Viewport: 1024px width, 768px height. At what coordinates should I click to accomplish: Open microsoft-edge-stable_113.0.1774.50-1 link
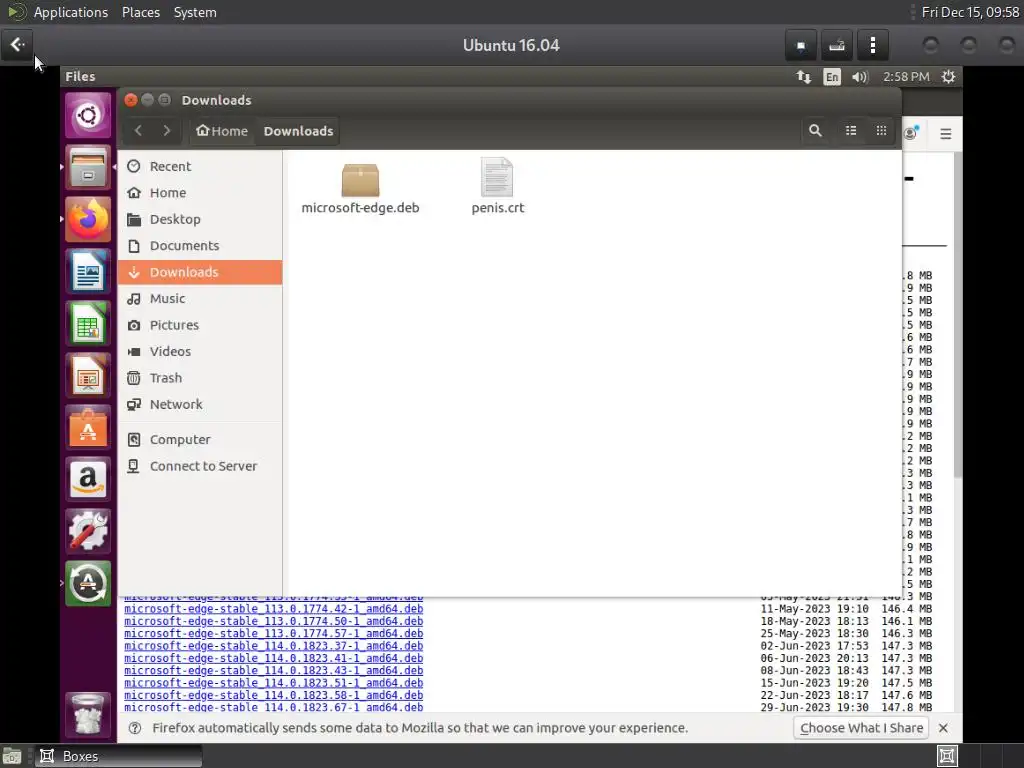pyautogui.click(x=274, y=621)
